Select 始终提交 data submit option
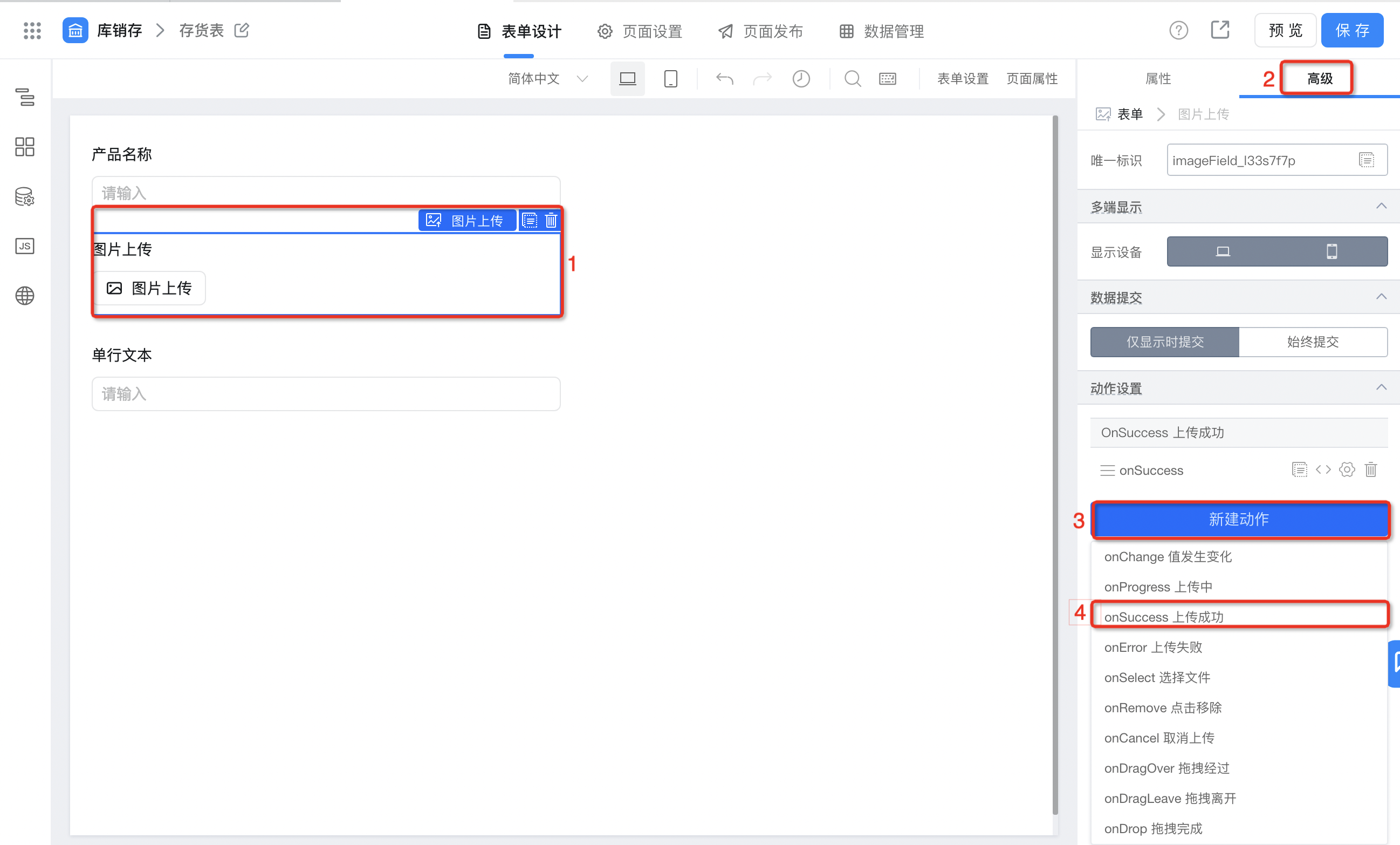 click(1313, 342)
